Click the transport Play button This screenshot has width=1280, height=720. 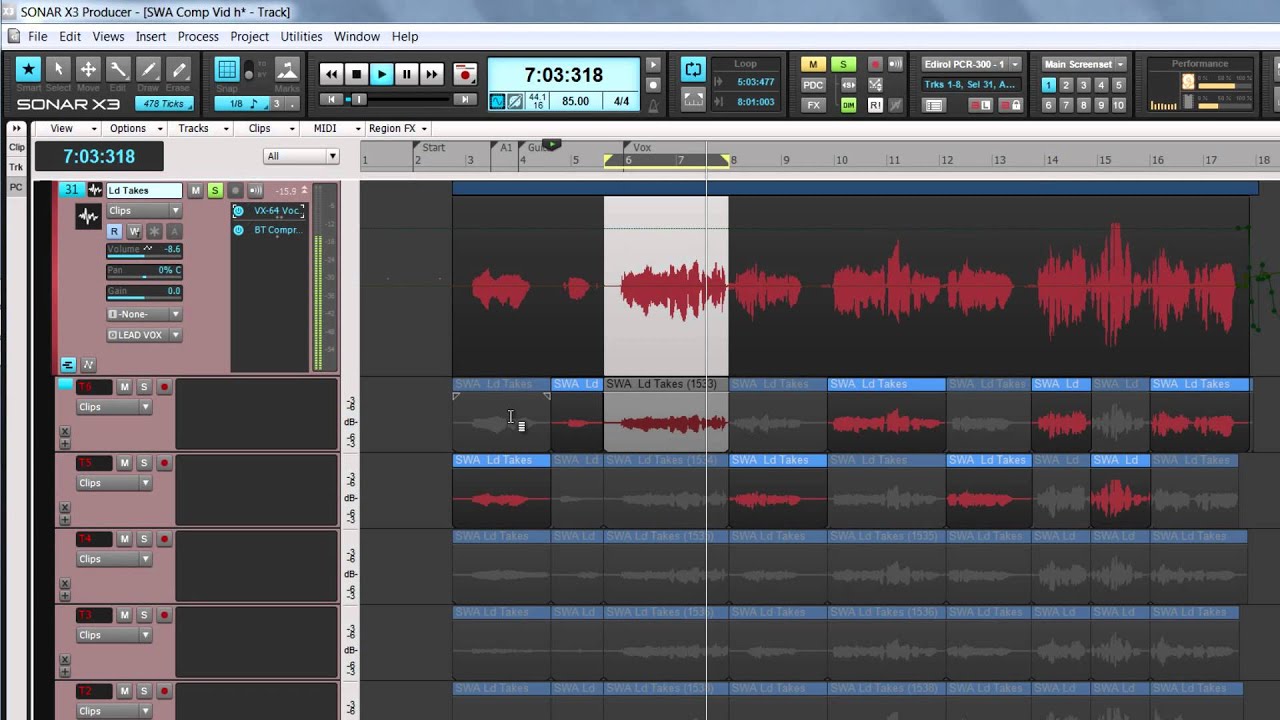click(x=381, y=74)
